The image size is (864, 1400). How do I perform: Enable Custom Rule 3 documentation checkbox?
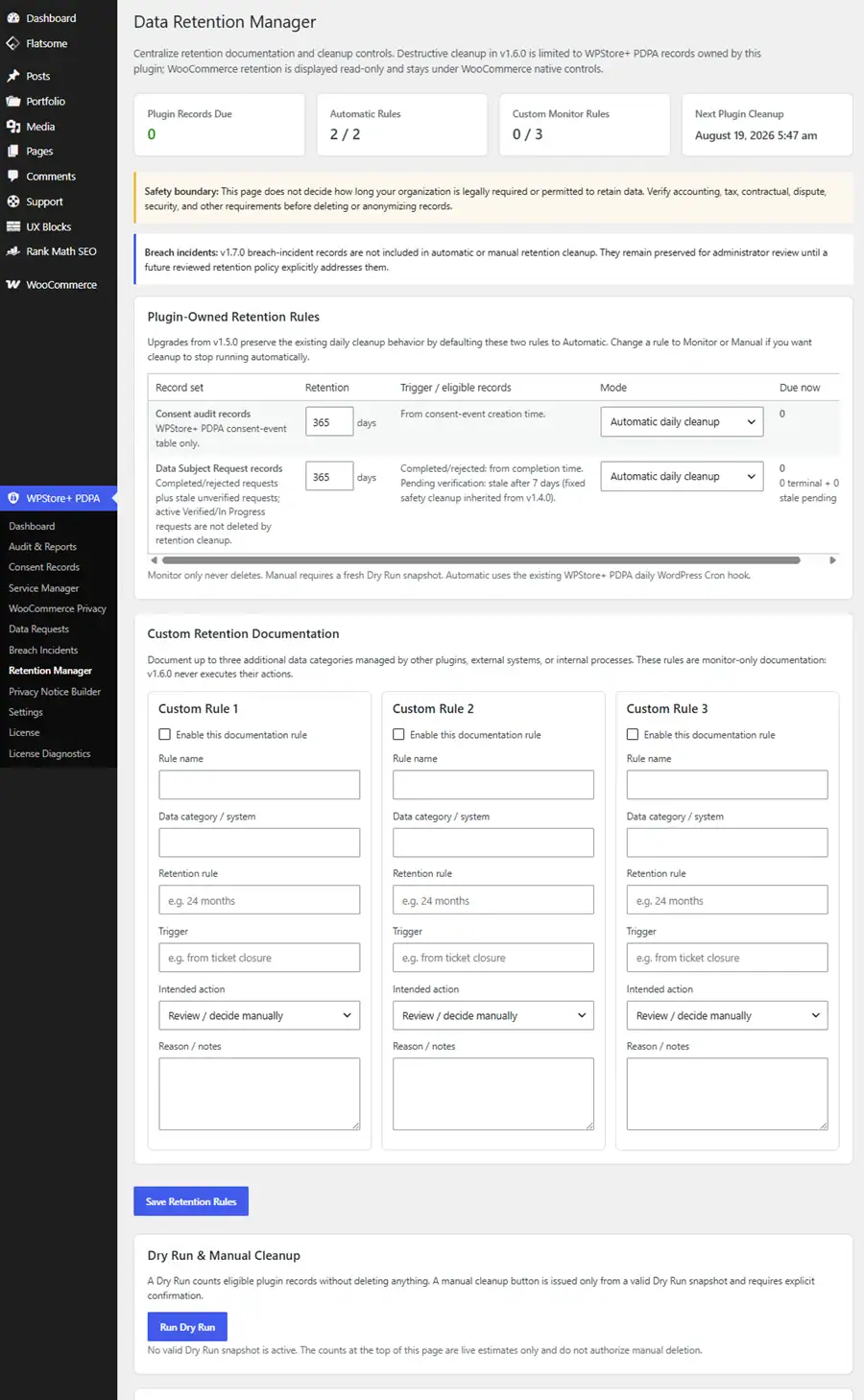(x=633, y=734)
